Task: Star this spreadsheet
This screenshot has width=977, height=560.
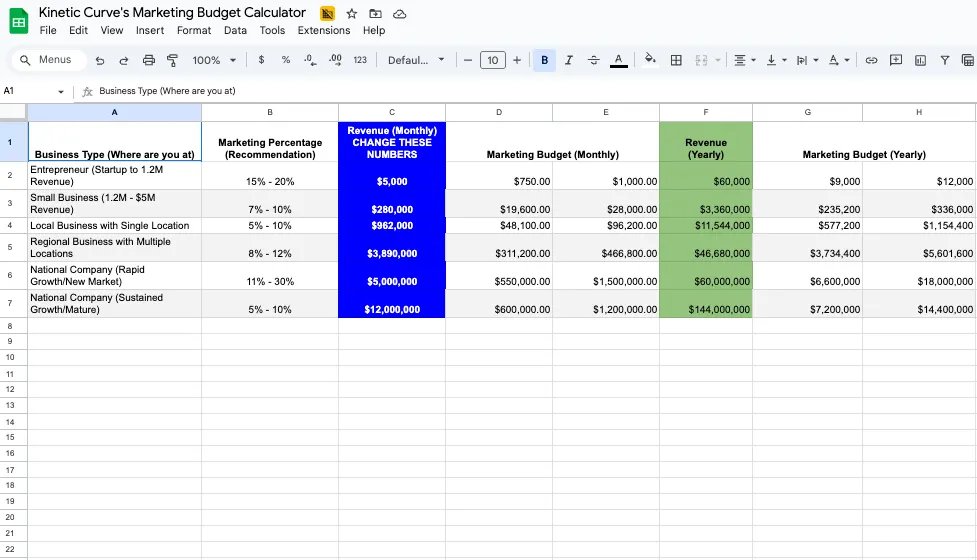Action: click(351, 13)
